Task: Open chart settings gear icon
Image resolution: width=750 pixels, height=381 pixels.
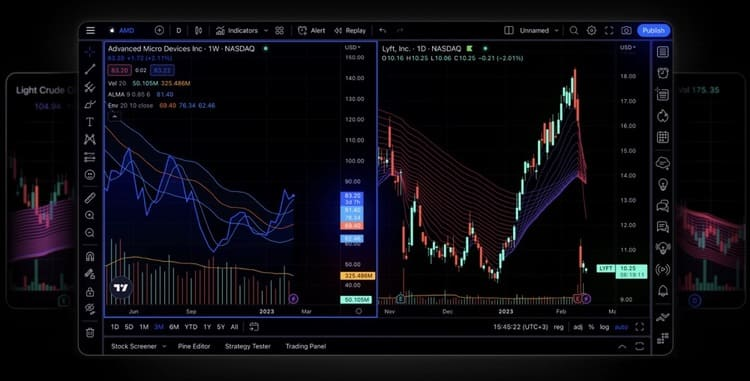Action: (x=592, y=31)
